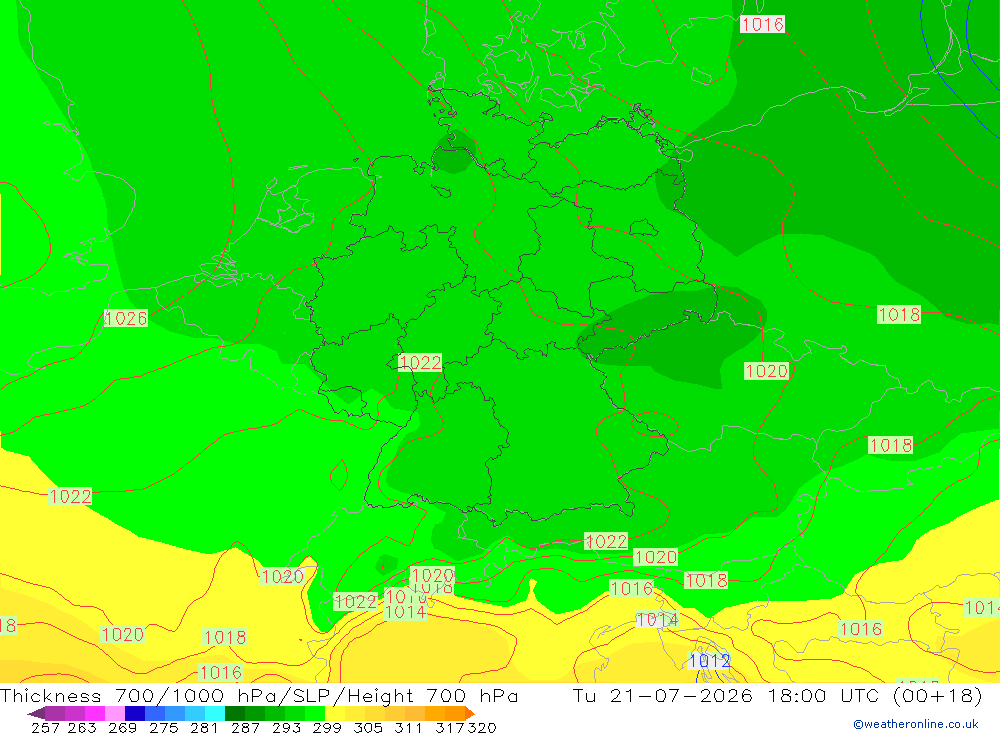Click the '(00+18)' forecast run text

pos(938,695)
